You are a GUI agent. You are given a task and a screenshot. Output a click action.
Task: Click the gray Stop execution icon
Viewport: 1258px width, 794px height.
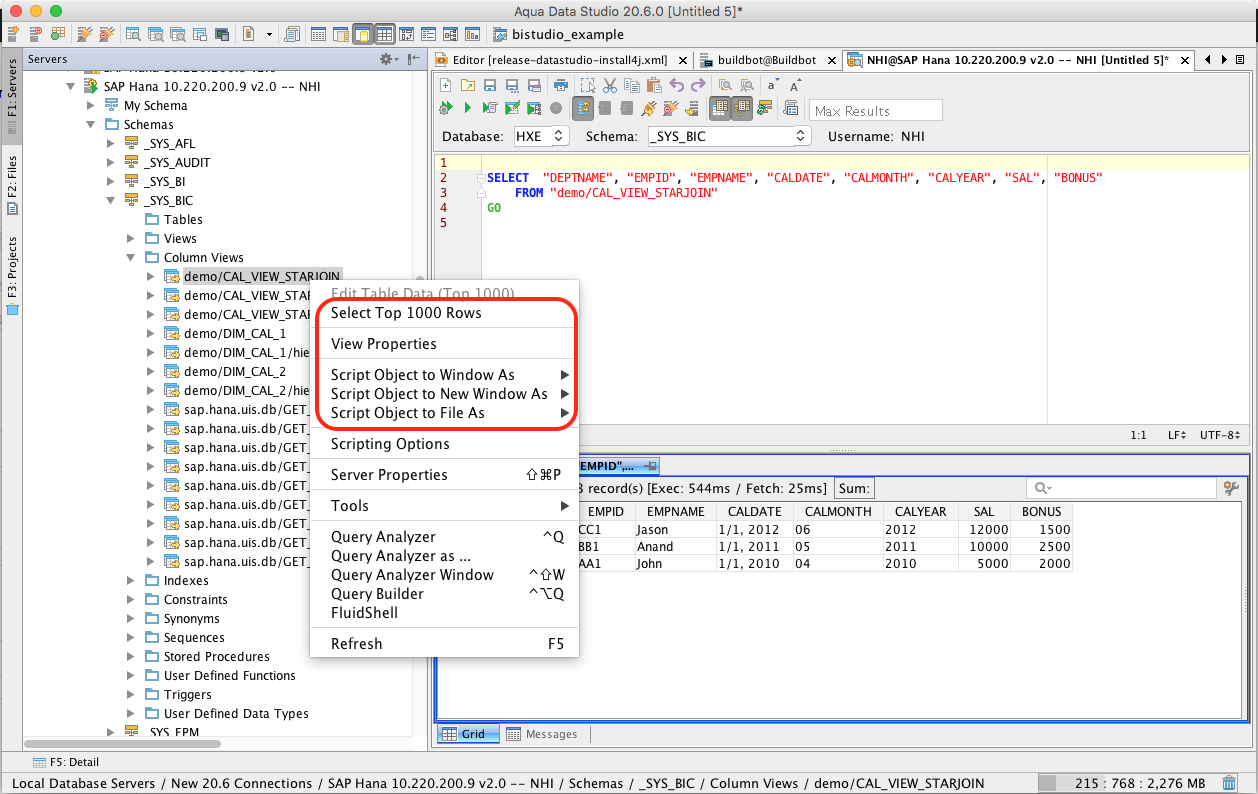click(556, 108)
